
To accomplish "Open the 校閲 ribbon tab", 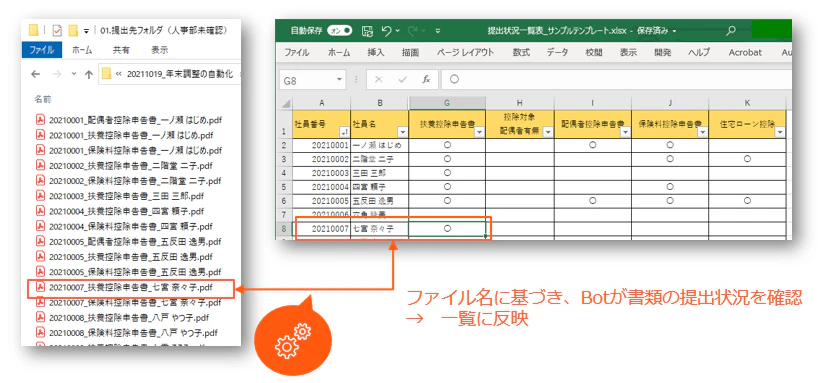I will point(594,52).
